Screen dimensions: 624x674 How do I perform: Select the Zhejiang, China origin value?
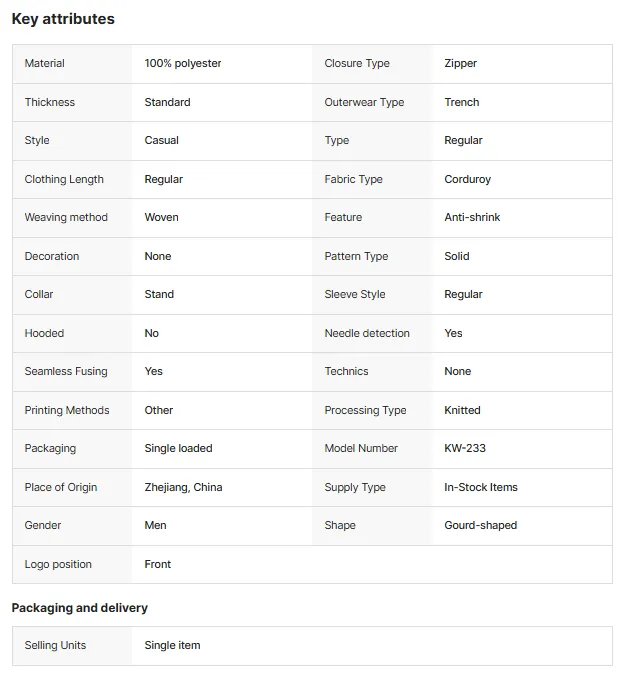click(x=183, y=487)
